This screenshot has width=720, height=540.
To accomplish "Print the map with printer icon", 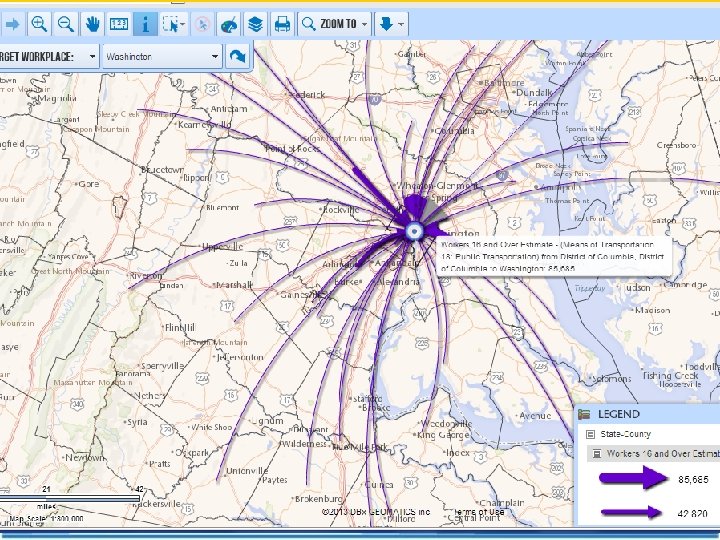I will pos(282,24).
